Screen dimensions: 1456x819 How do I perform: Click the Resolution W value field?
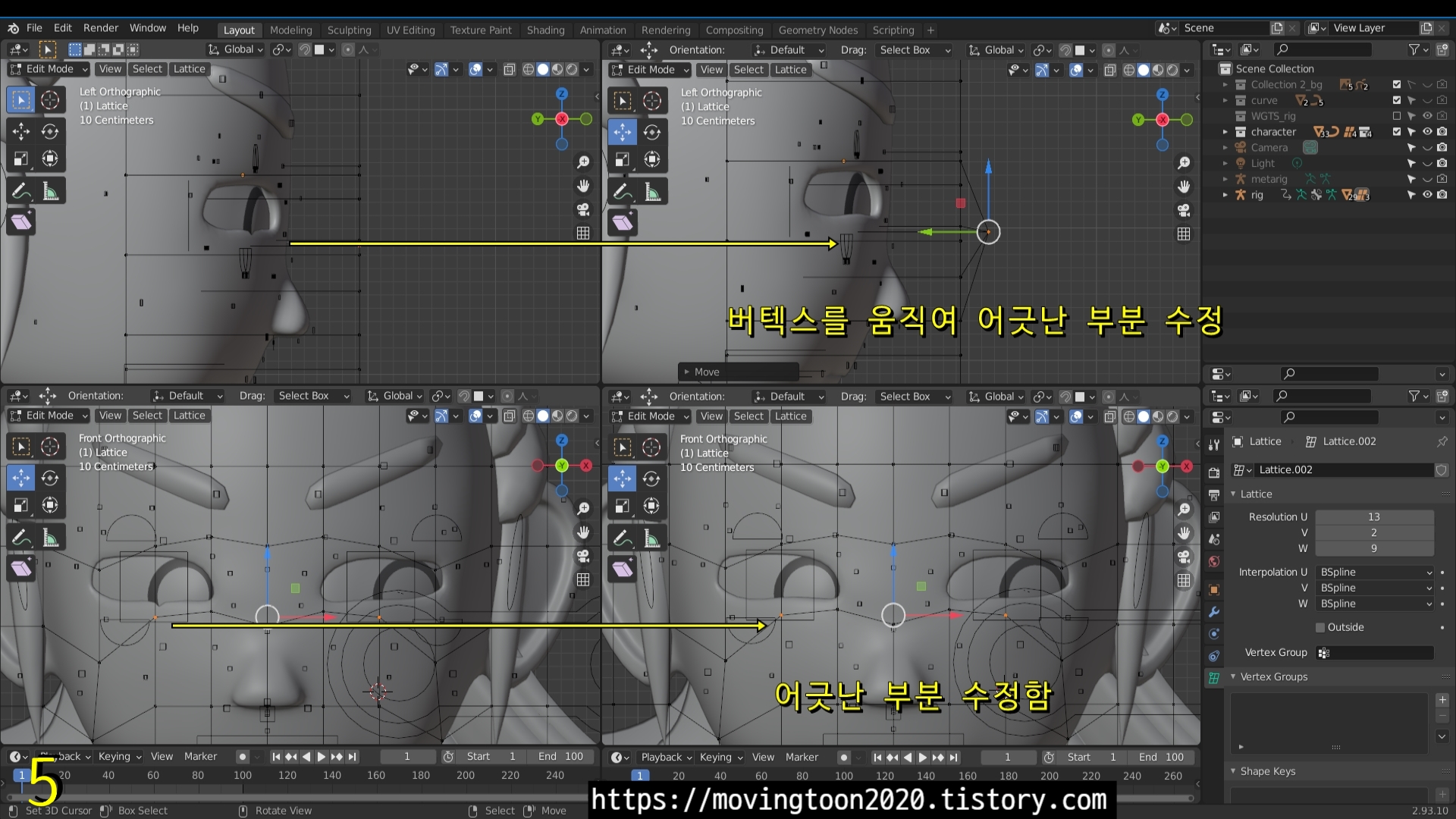1374,548
